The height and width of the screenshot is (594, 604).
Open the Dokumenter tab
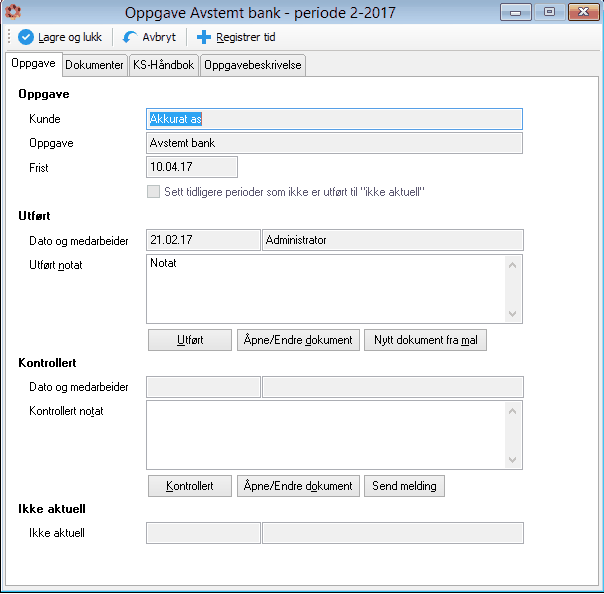[94, 65]
